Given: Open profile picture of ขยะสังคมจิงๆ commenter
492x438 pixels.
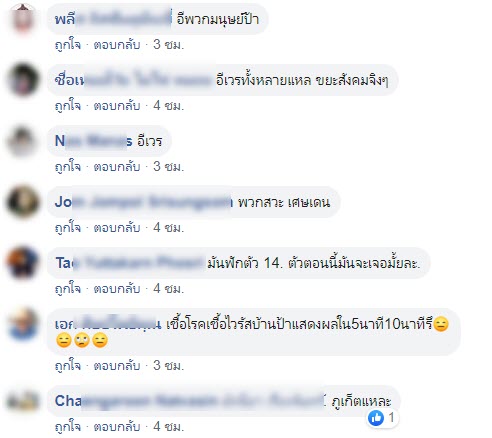Looking at the screenshot, I should coord(23,80).
